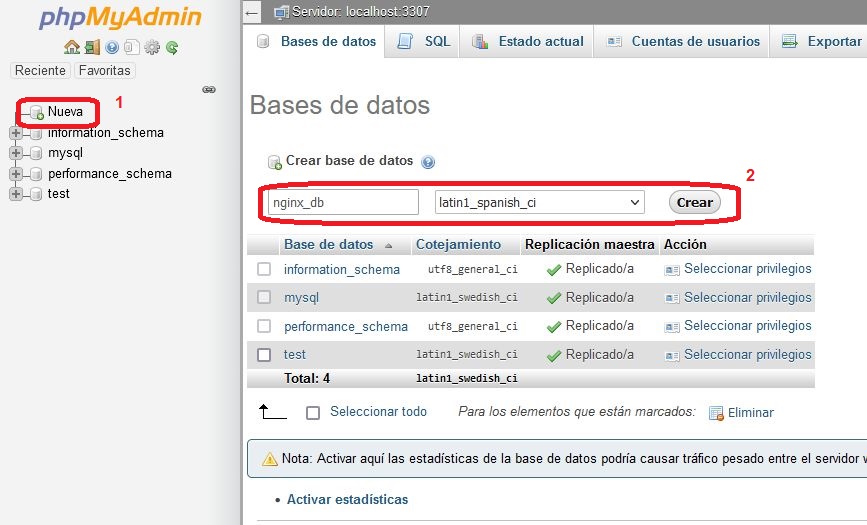Expand the mysql database tree node

point(15,153)
